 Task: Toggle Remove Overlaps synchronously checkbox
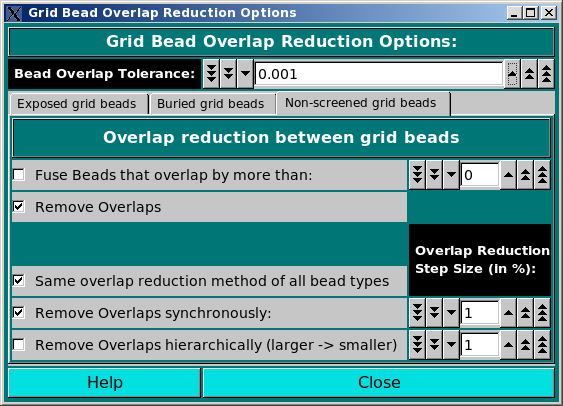(x=19, y=313)
